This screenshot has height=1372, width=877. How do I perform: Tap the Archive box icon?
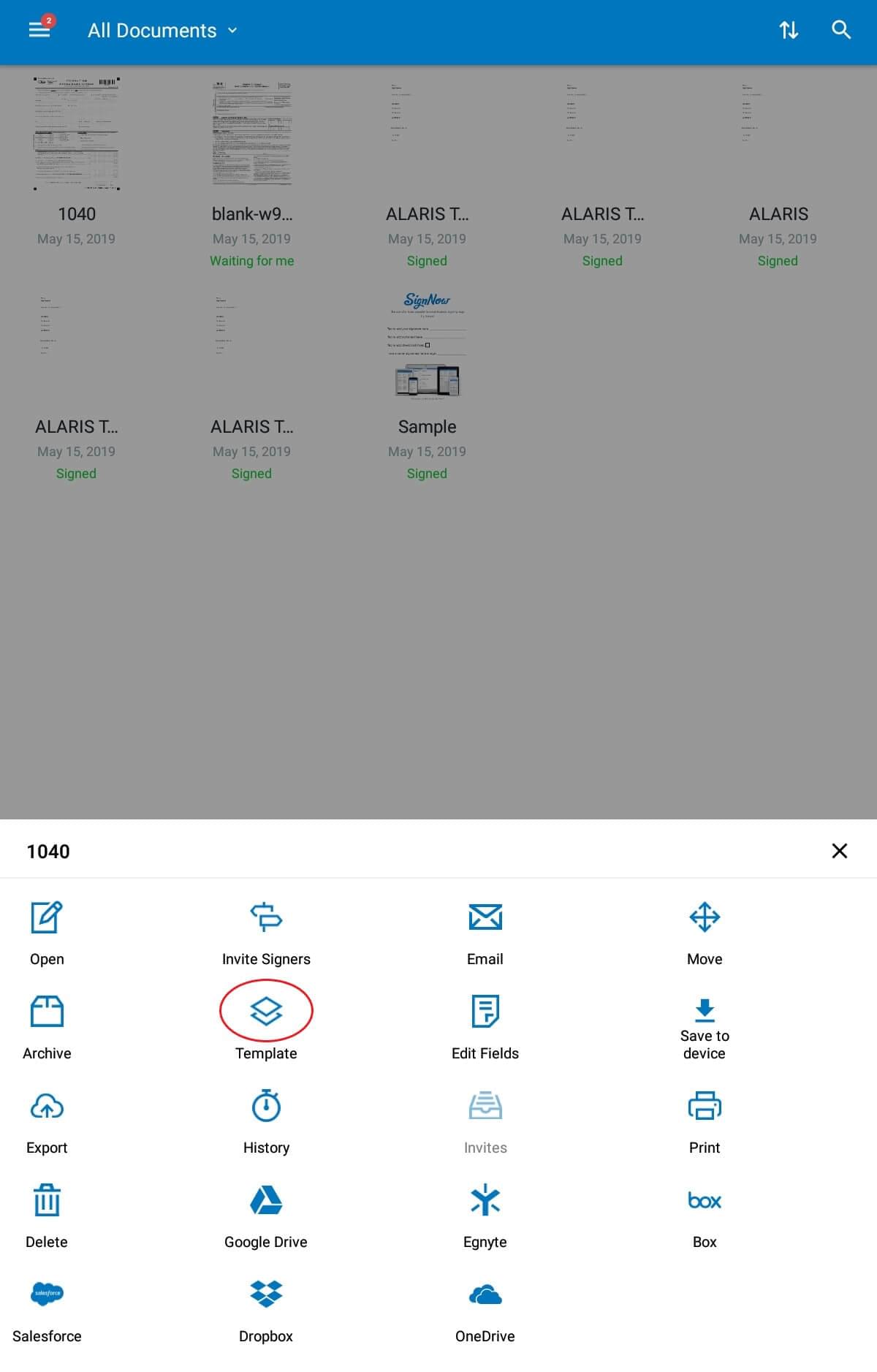point(47,1012)
